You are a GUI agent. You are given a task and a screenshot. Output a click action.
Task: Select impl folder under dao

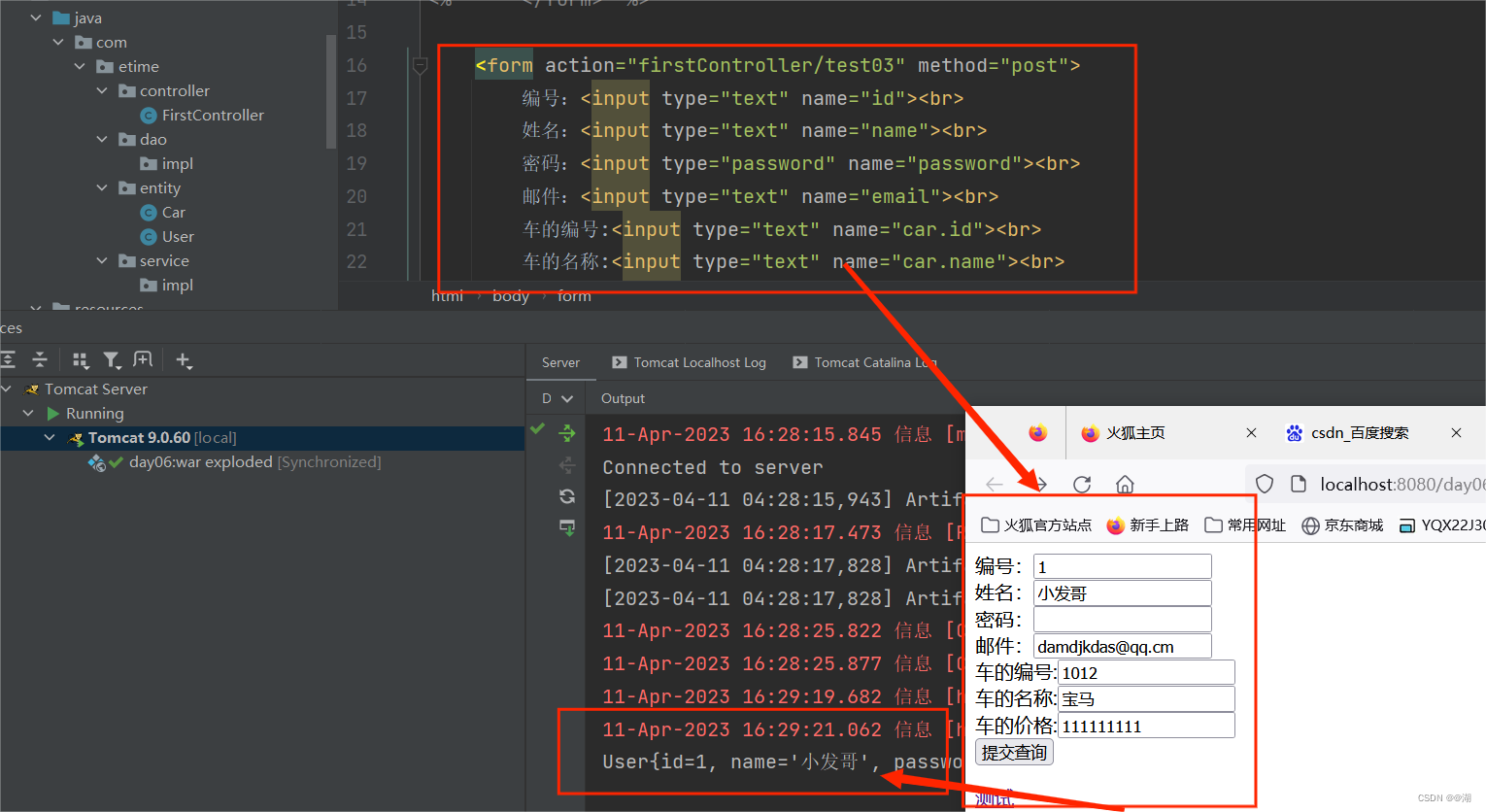tap(177, 163)
